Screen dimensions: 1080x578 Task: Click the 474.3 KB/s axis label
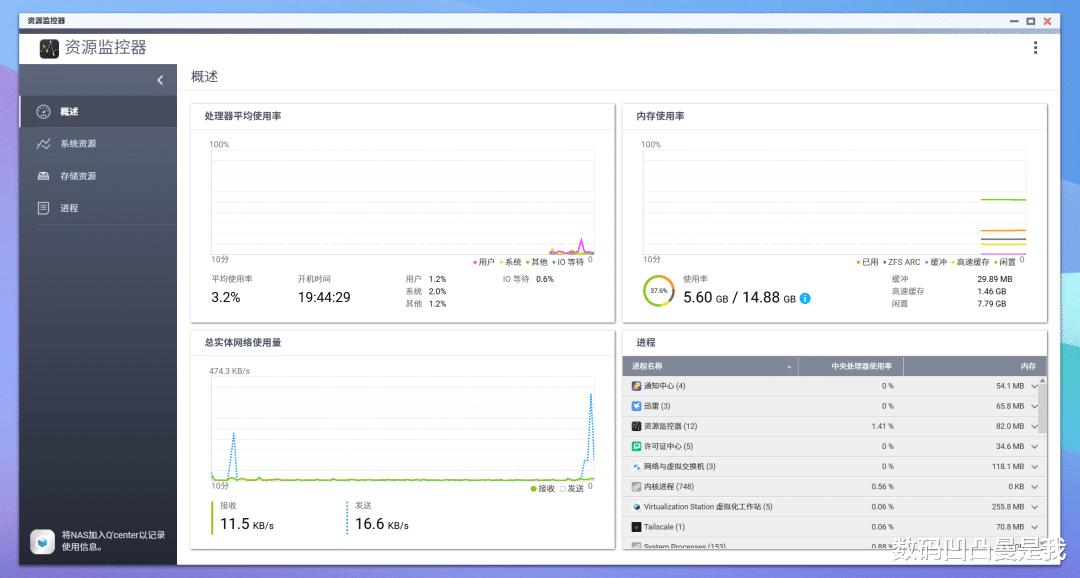[x=229, y=371]
